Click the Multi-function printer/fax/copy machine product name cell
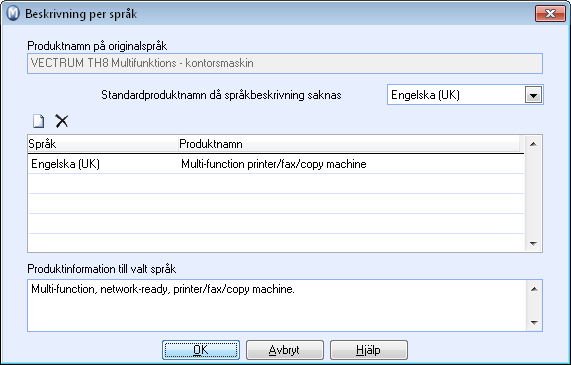This screenshot has width=571, height=365. [x=274, y=164]
